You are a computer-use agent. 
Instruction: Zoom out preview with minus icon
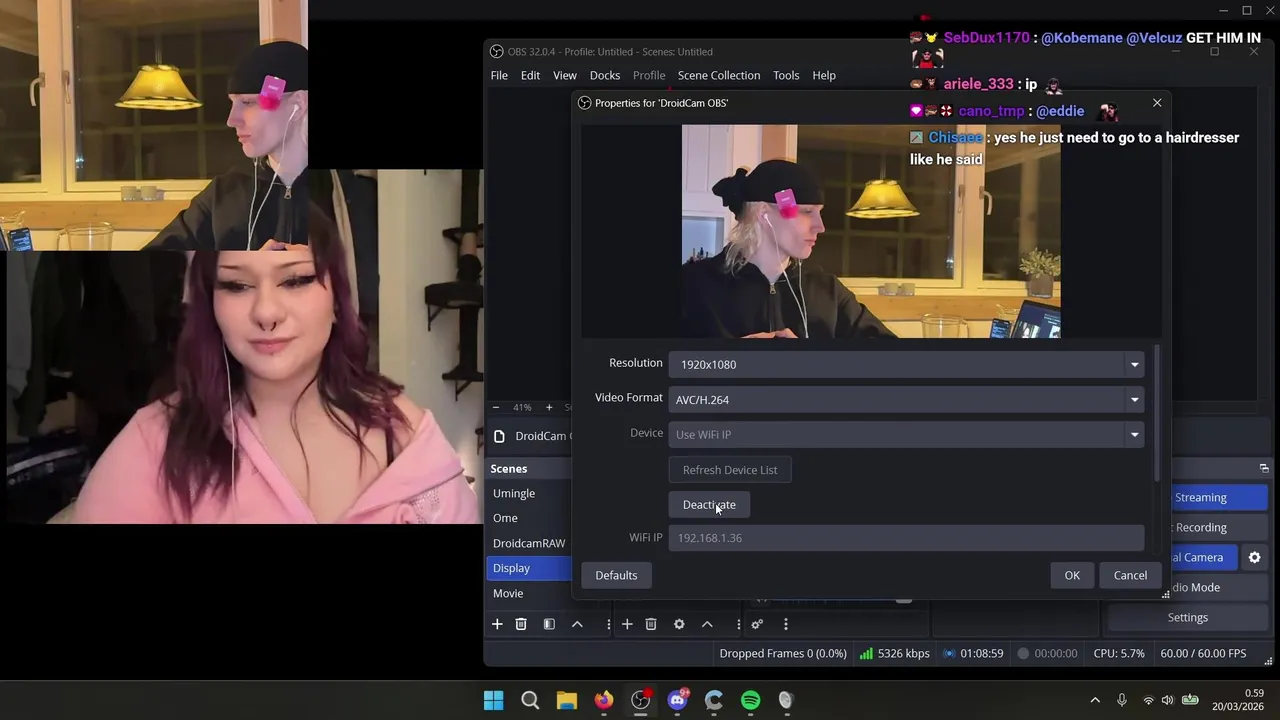coord(495,407)
